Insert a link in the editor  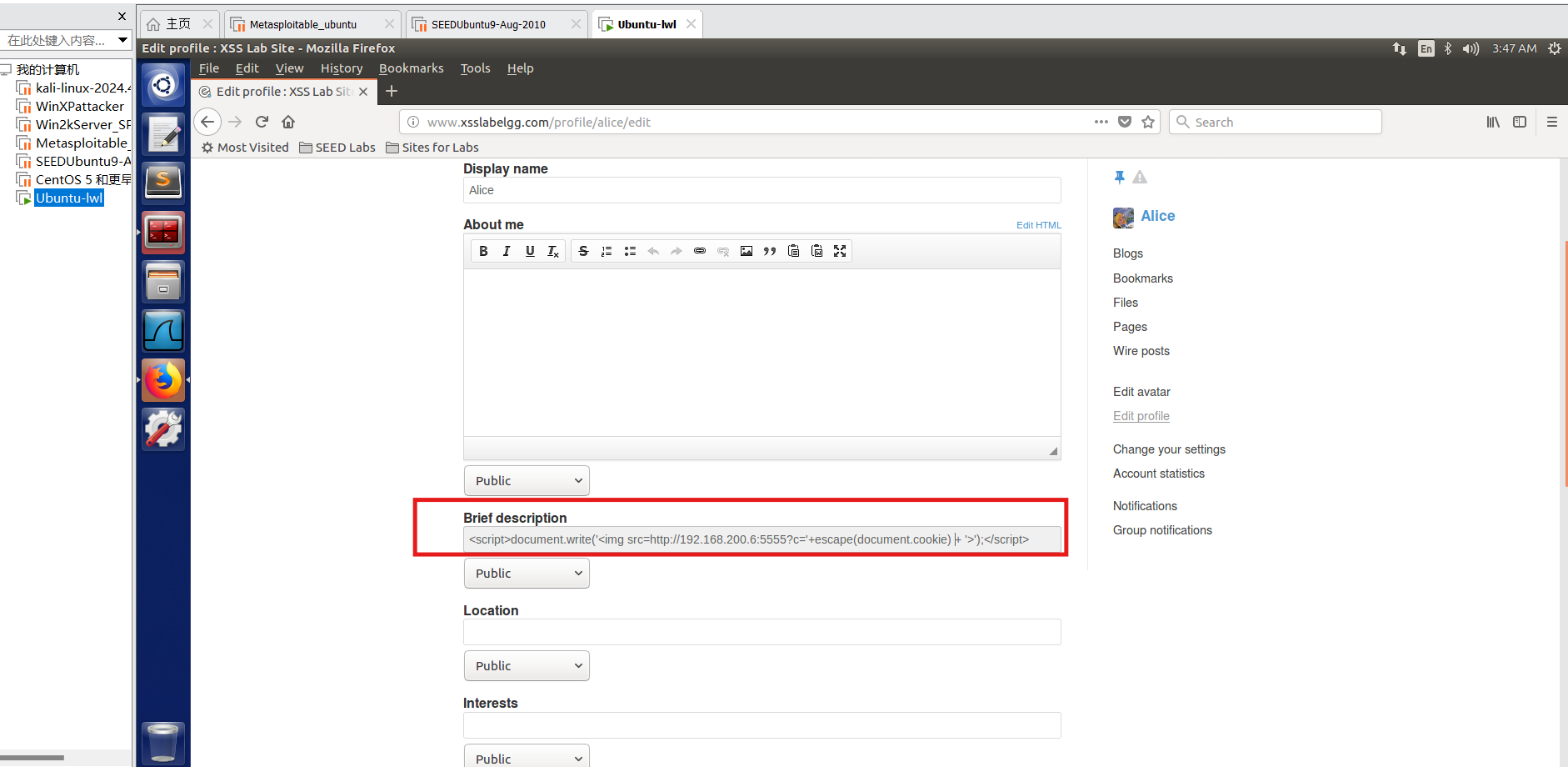[700, 251]
